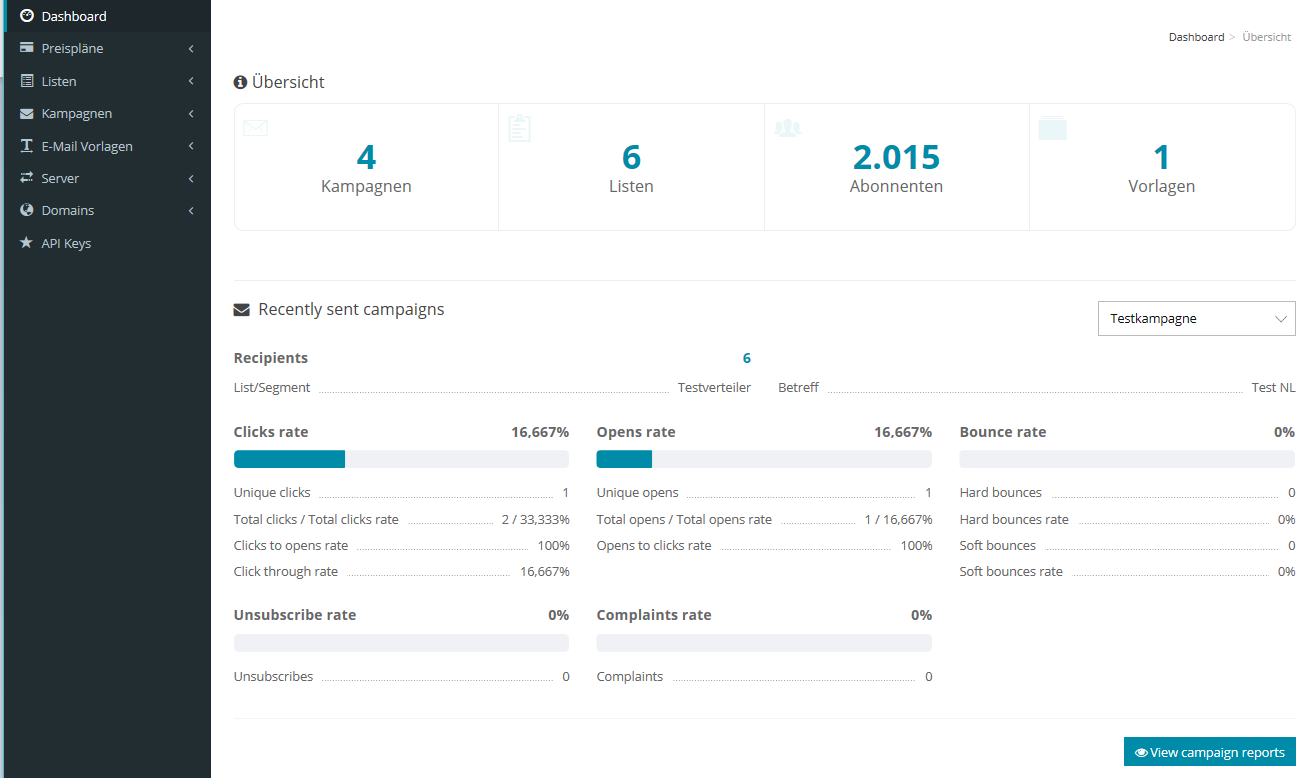Expand the Kampagnen submenu chevron
Viewport: 1315px width, 778px height.
pos(190,114)
